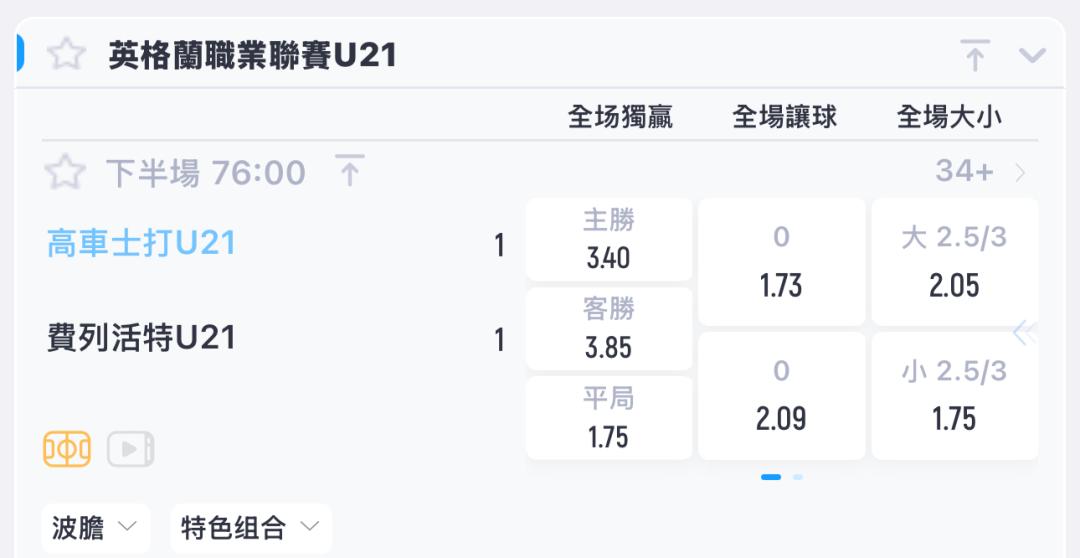Image resolution: width=1080 pixels, height=558 pixels.
Task: Collapse the 英格蘭職業聯賽U21 league section
Action: [1031, 55]
